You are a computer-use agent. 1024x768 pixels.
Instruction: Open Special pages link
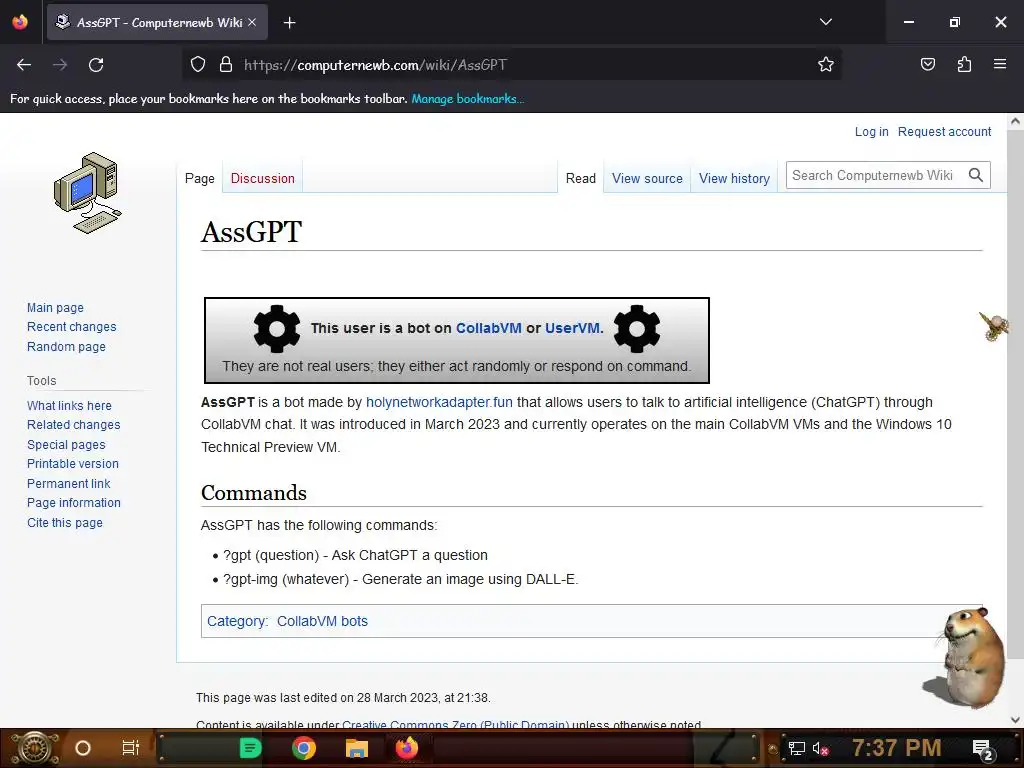66,445
